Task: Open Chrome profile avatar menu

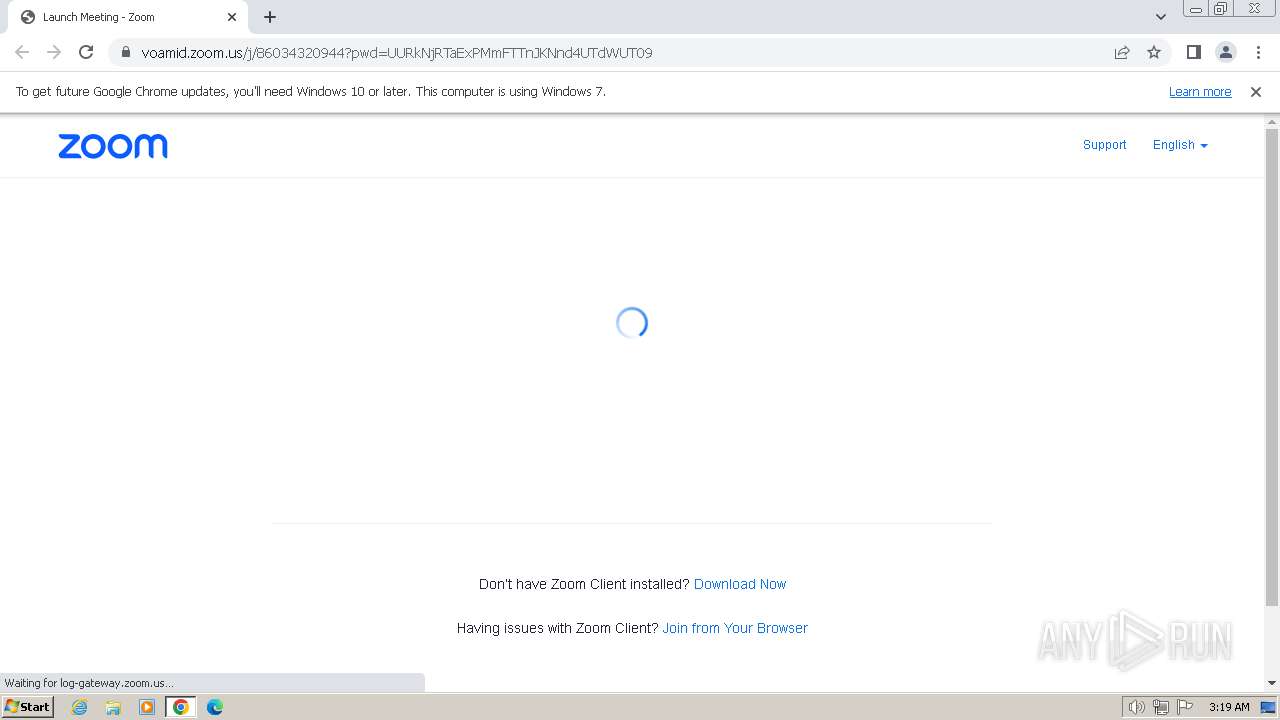Action: (x=1225, y=52)
